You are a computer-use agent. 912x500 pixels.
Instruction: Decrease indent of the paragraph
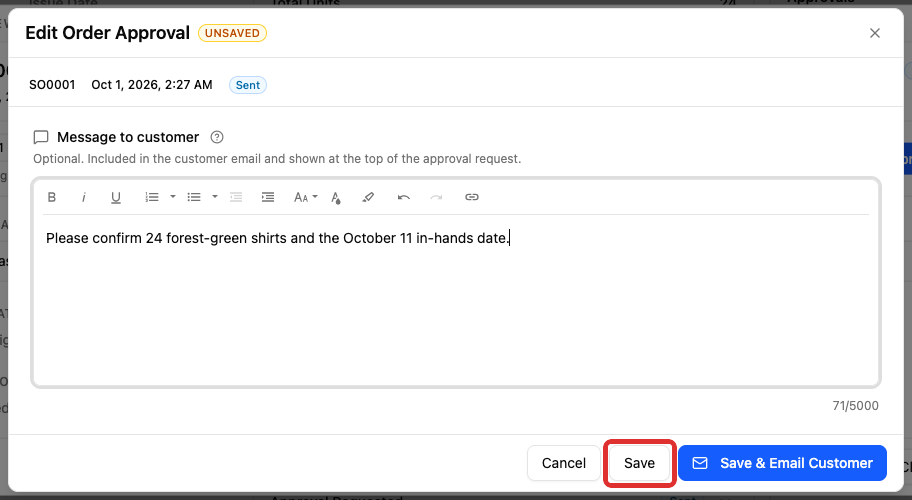pos(236,197)
